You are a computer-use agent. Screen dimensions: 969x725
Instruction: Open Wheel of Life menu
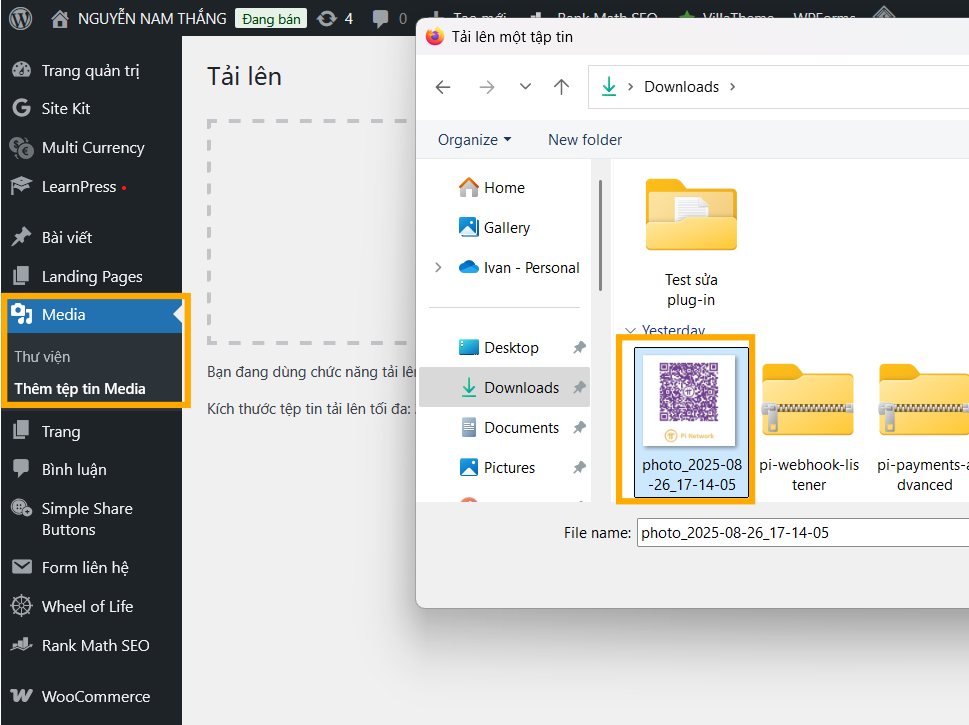click(x=91, y=606)
